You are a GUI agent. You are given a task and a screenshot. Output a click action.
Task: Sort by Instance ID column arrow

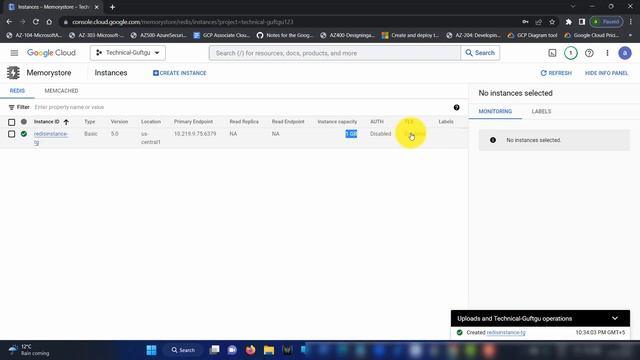[x=66, y=122]
